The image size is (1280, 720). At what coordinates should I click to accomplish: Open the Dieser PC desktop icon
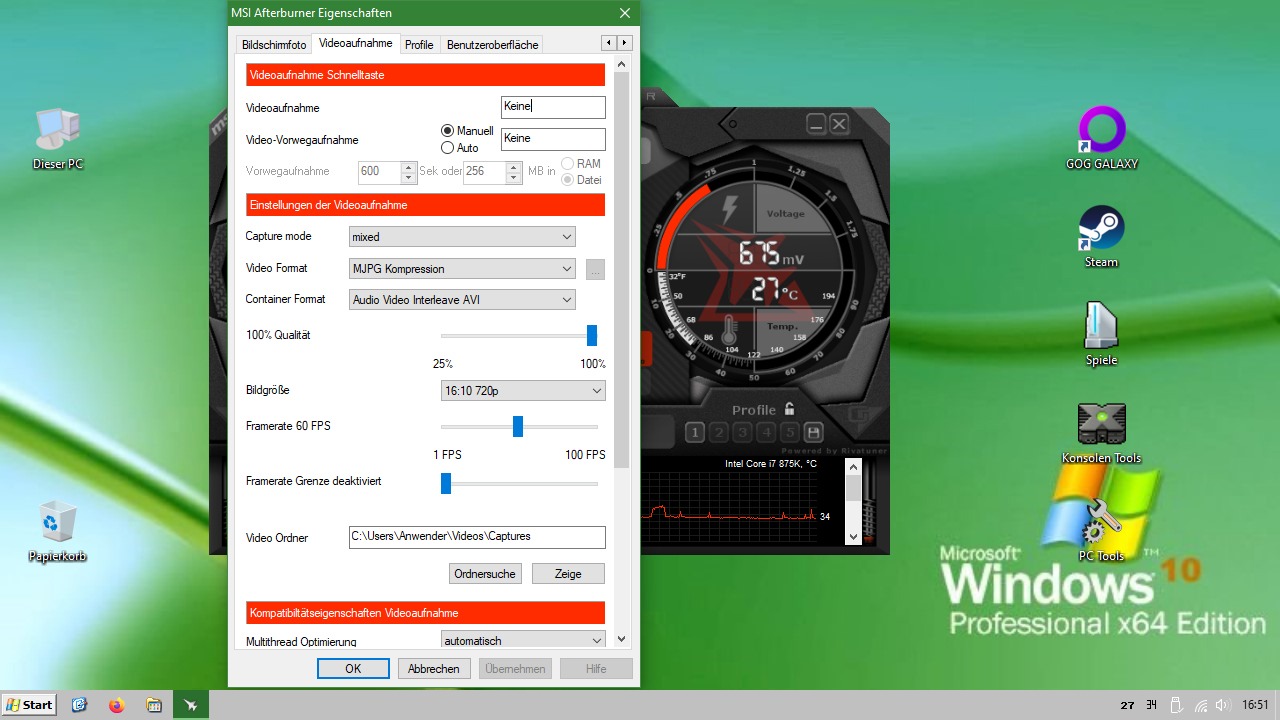[x=58, y=137]
